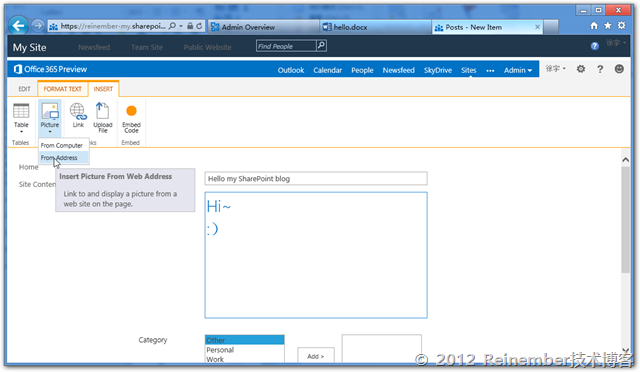
Task: Close the Posts - New Item tab
Action: coord(537,27)
